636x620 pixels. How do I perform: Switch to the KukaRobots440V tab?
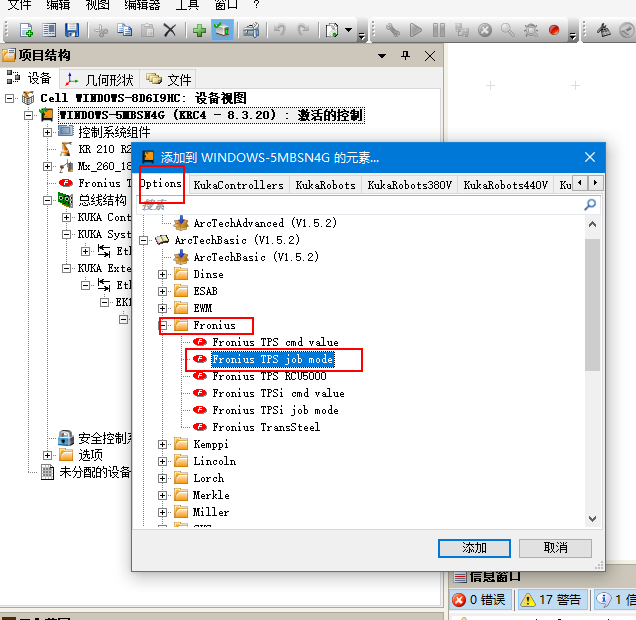coord(505,185)
